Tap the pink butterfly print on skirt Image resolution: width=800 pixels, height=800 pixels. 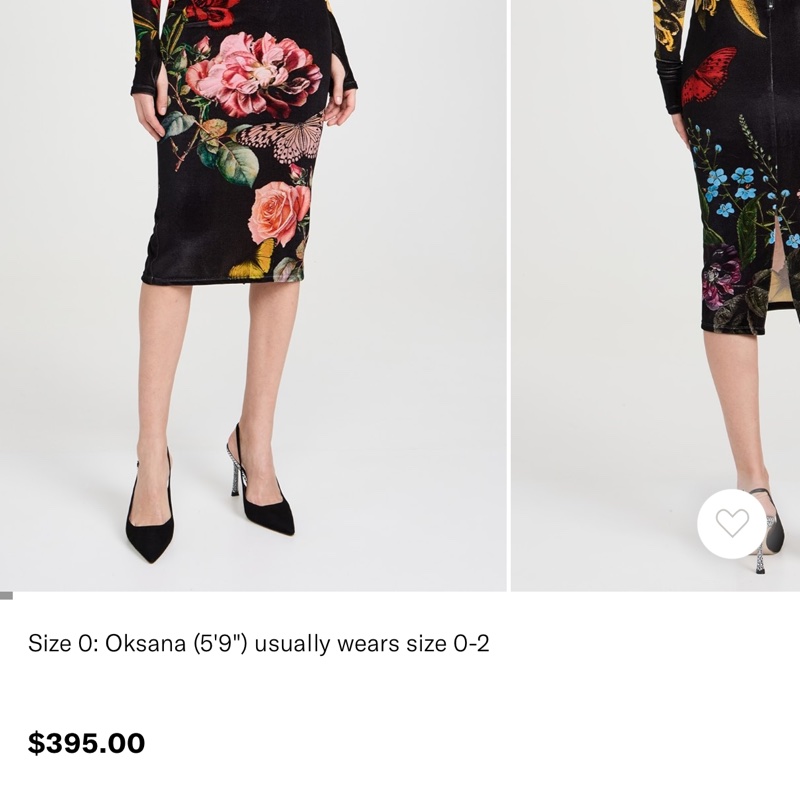[282, 138]
